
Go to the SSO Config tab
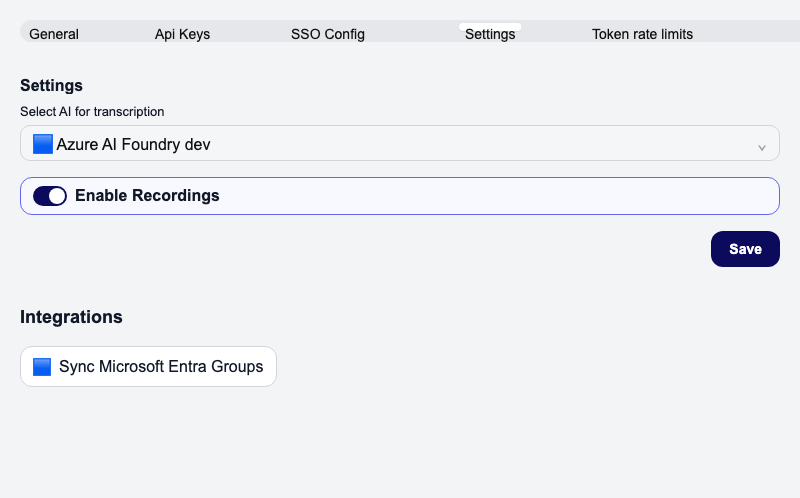[x=328, y=34]
